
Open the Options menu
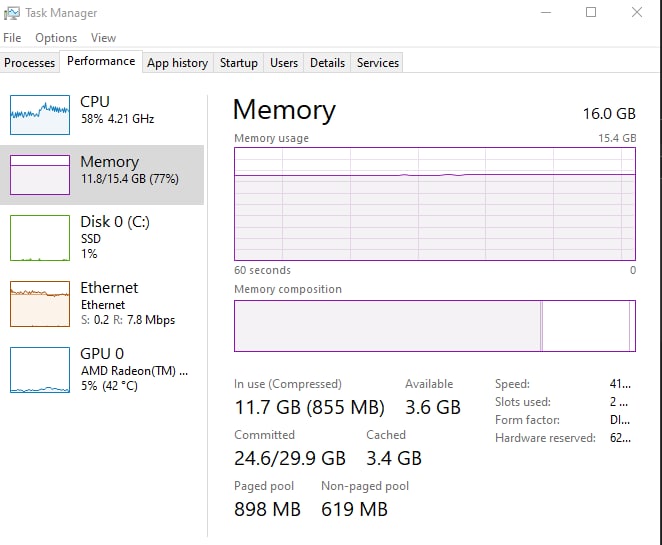point(56,38)
